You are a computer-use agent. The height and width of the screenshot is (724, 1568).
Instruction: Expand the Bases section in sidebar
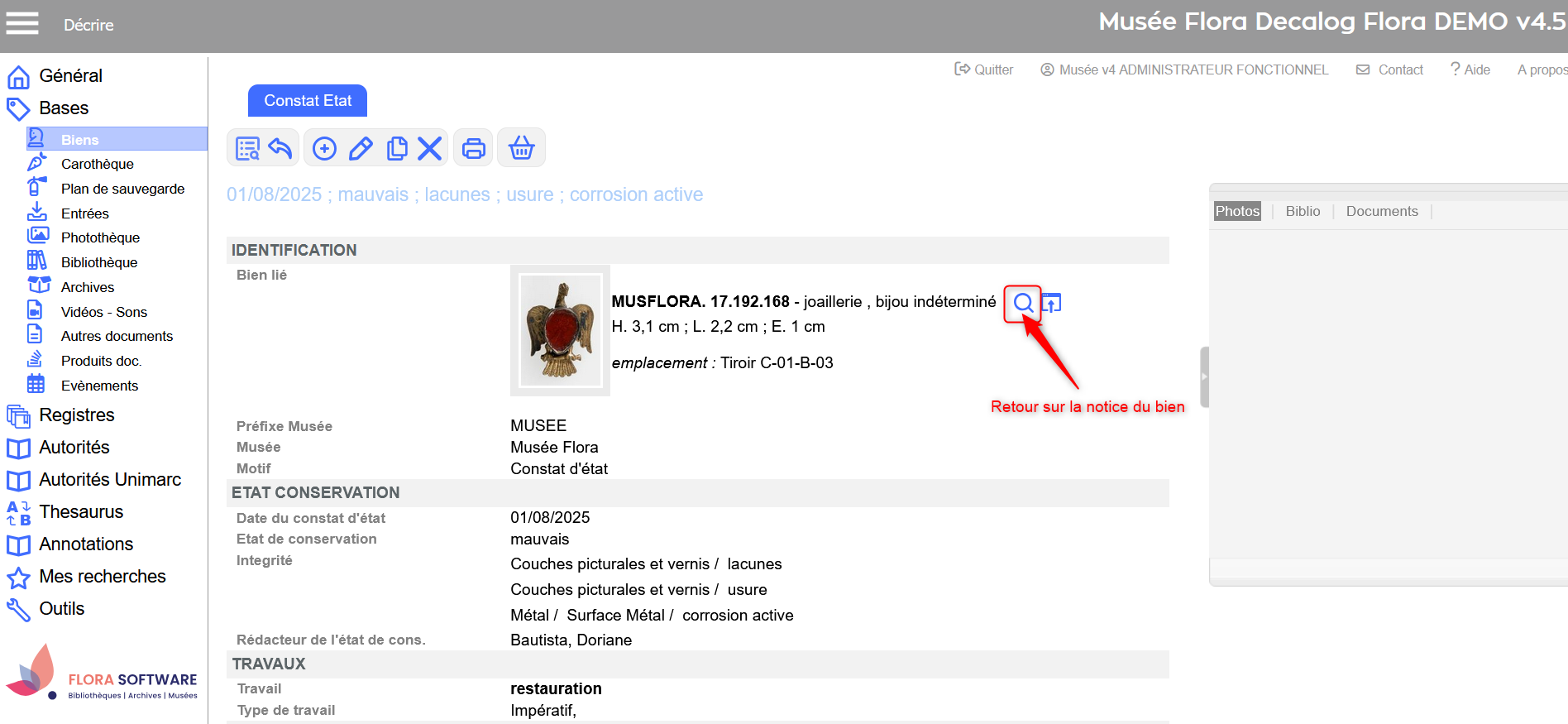64,108
